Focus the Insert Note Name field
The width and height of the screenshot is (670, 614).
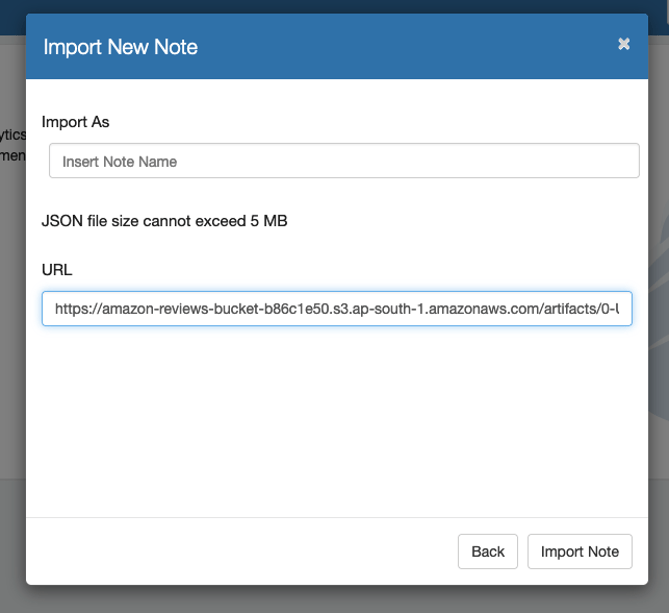[x=344, y=161]
